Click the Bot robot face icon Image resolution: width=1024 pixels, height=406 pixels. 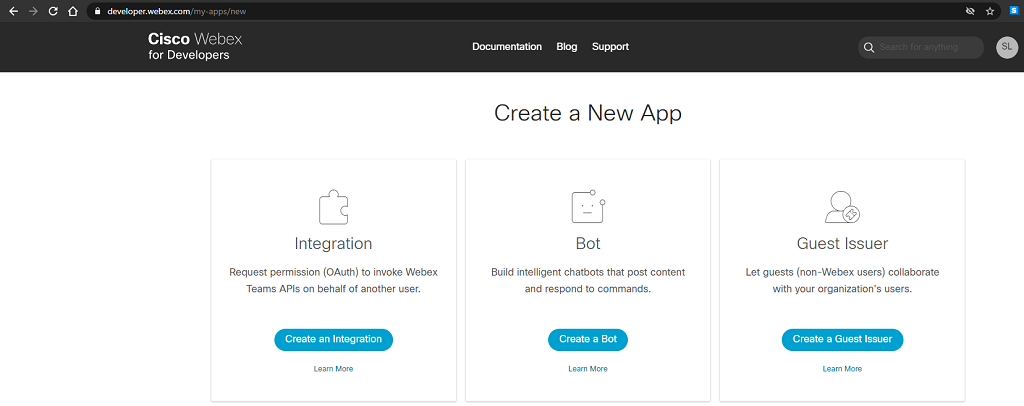click(588, 207)
